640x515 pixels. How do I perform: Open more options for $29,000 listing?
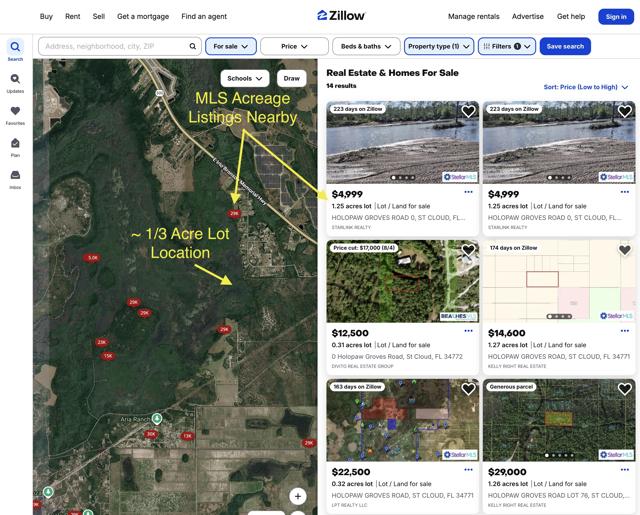tap(624, 469)
